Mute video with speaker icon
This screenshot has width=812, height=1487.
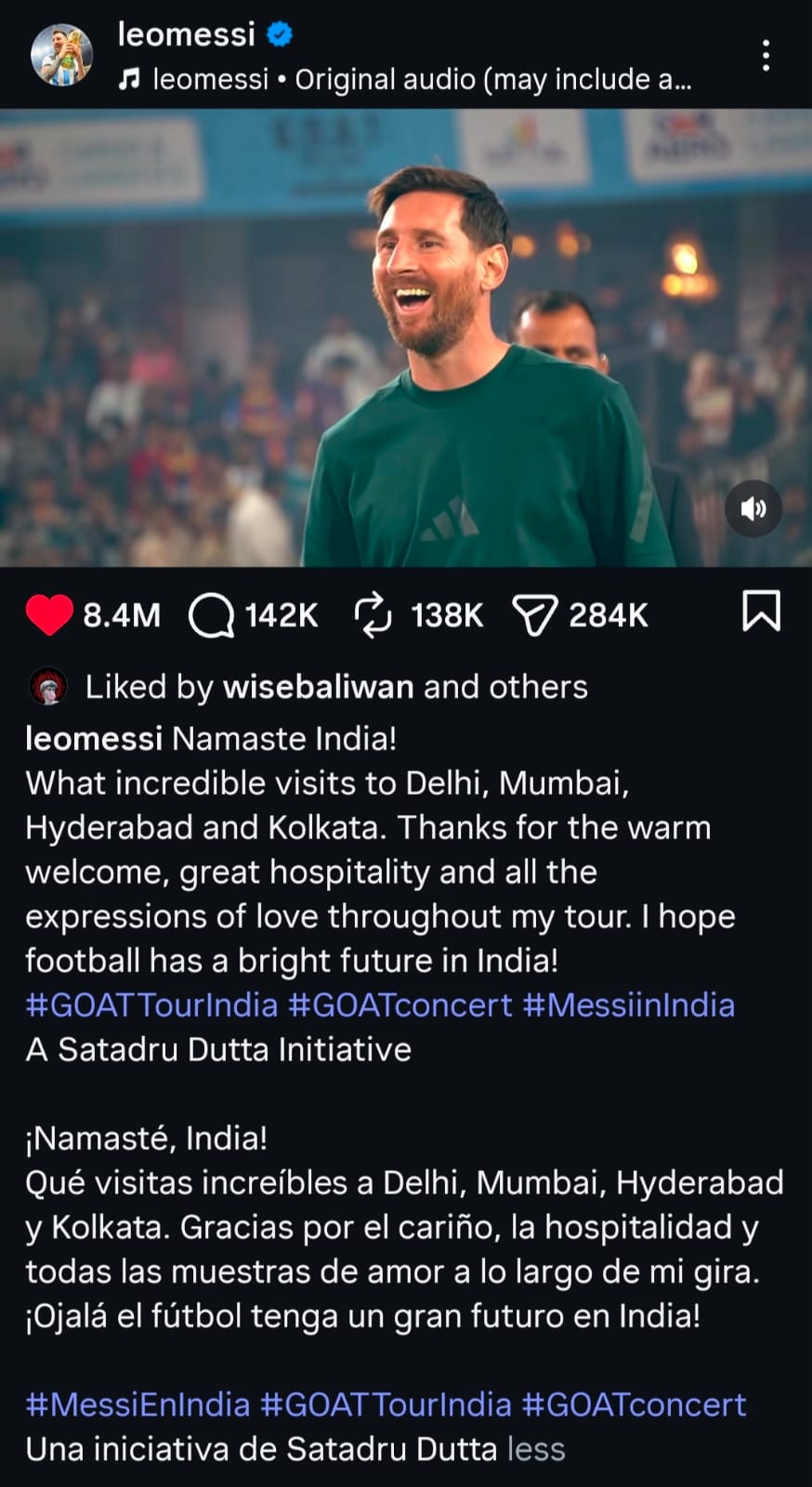point(753,508)
